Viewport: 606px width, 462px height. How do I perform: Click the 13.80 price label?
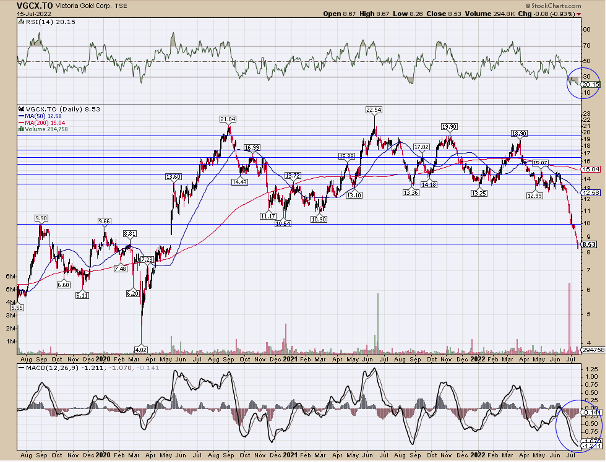click(x=173, y=177)
